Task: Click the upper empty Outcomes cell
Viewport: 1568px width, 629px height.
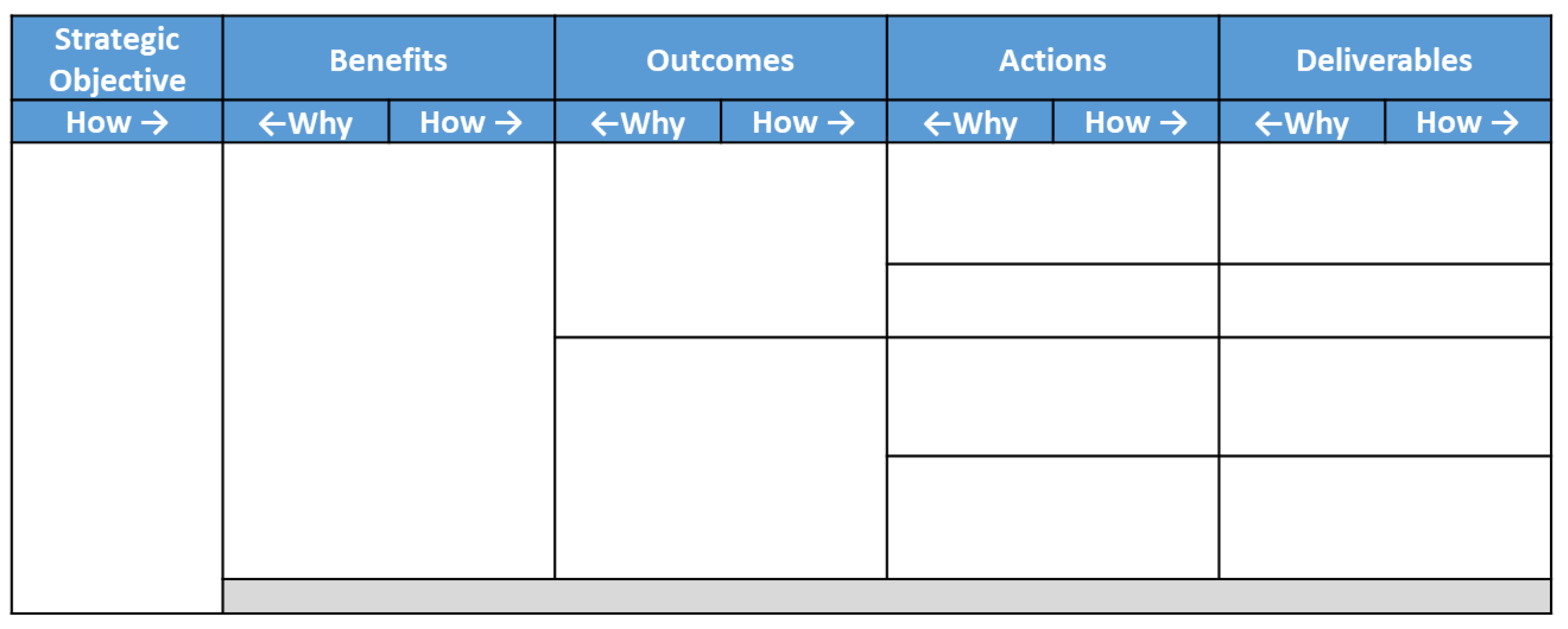Action: [x=720, y=240]
